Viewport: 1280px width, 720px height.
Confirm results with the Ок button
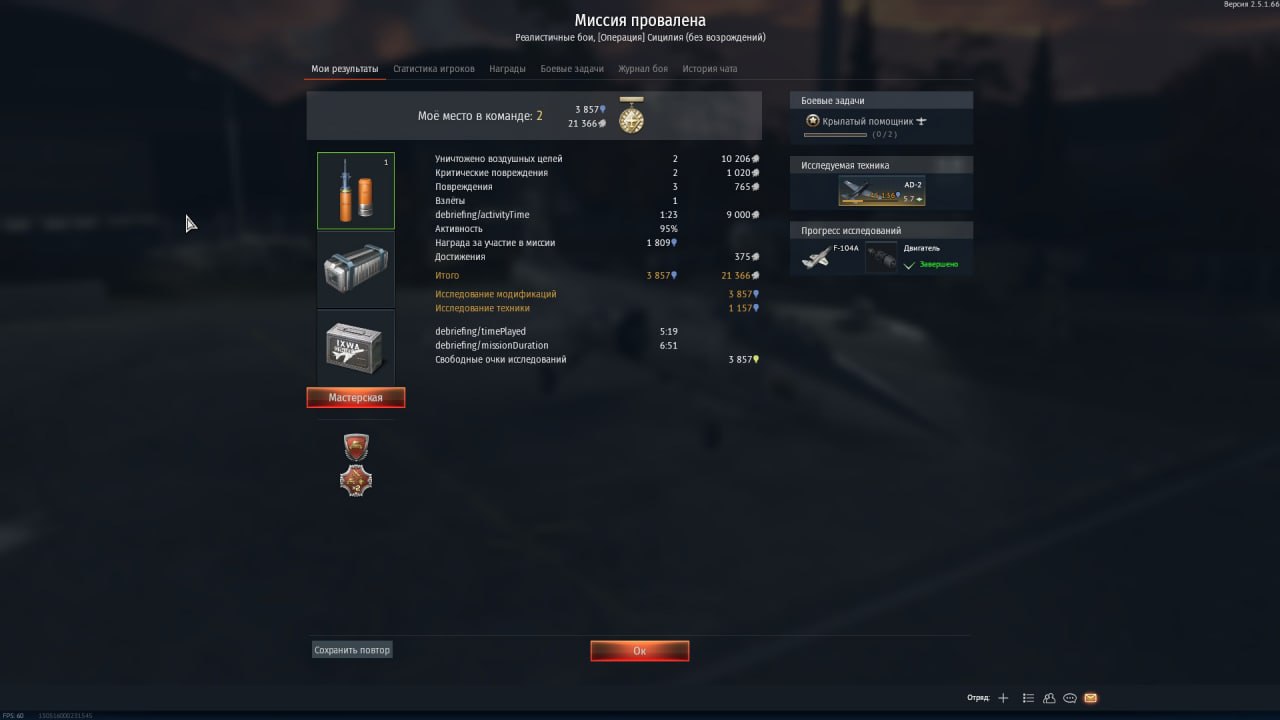640,651
